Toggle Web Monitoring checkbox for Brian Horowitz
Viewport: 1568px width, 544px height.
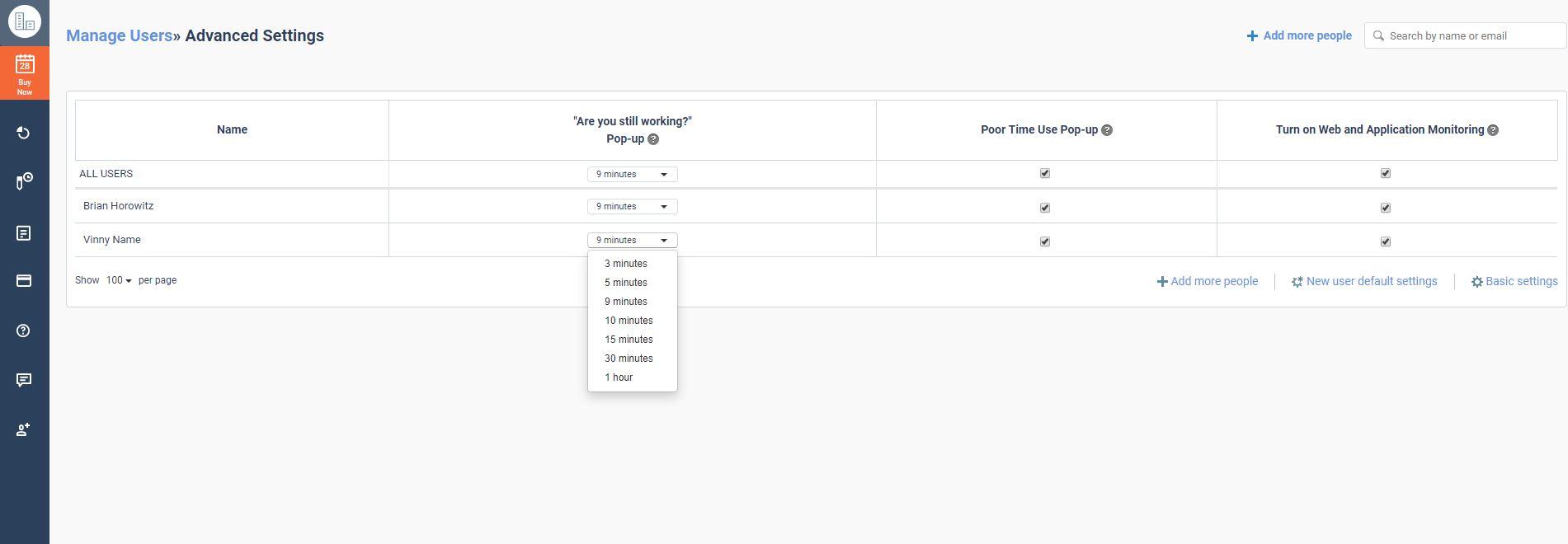coord(1386,208)
